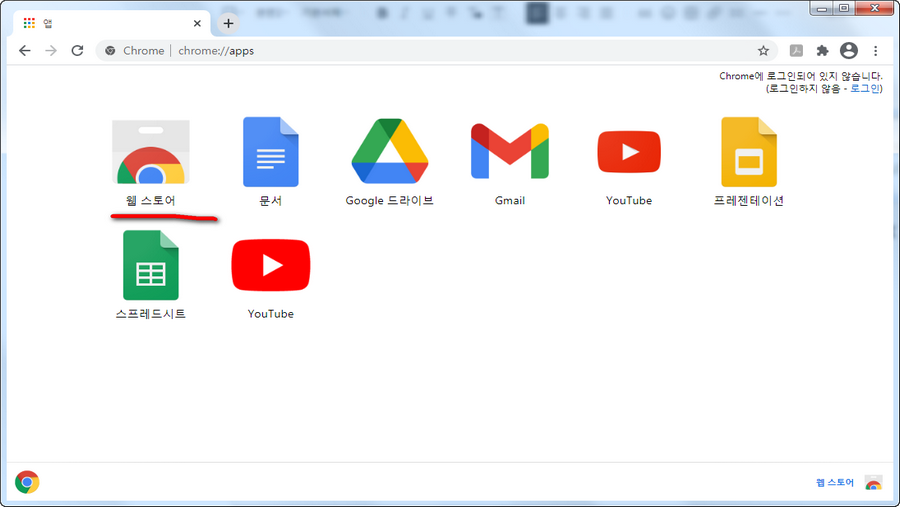The height and width of the screenshot is (507, 900).
Task: Click the 스프레드시트 label text
Action: 150,314
